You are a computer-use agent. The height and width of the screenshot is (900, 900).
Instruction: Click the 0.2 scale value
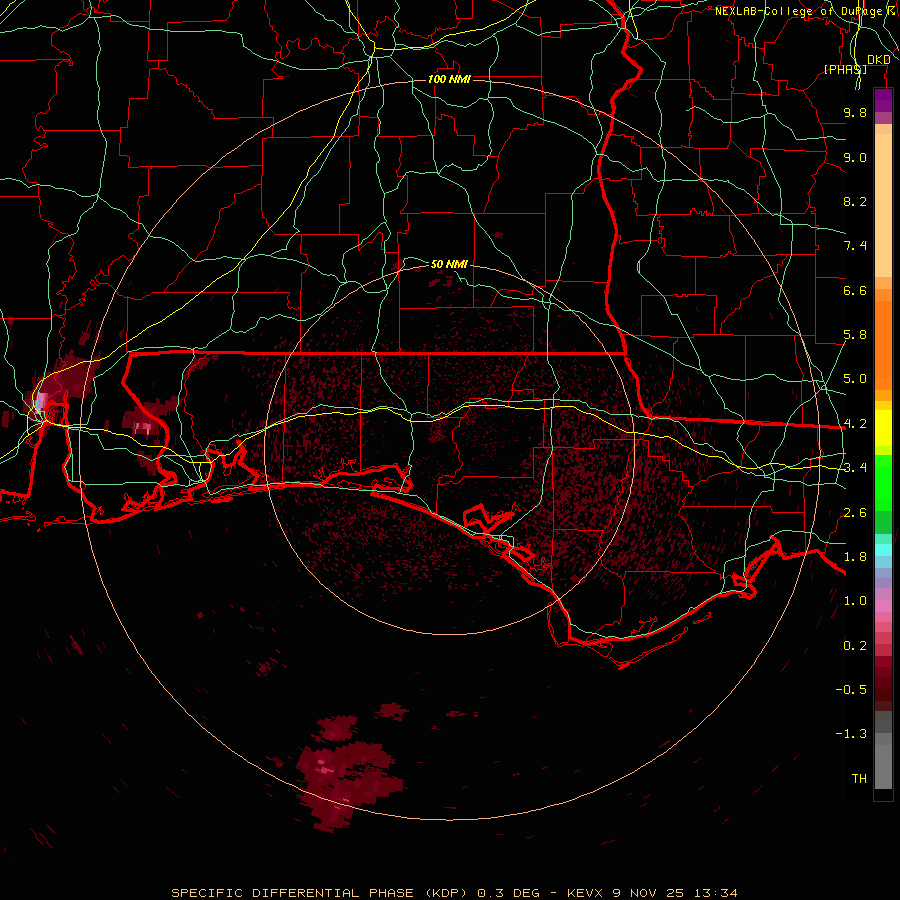[855, 646]
